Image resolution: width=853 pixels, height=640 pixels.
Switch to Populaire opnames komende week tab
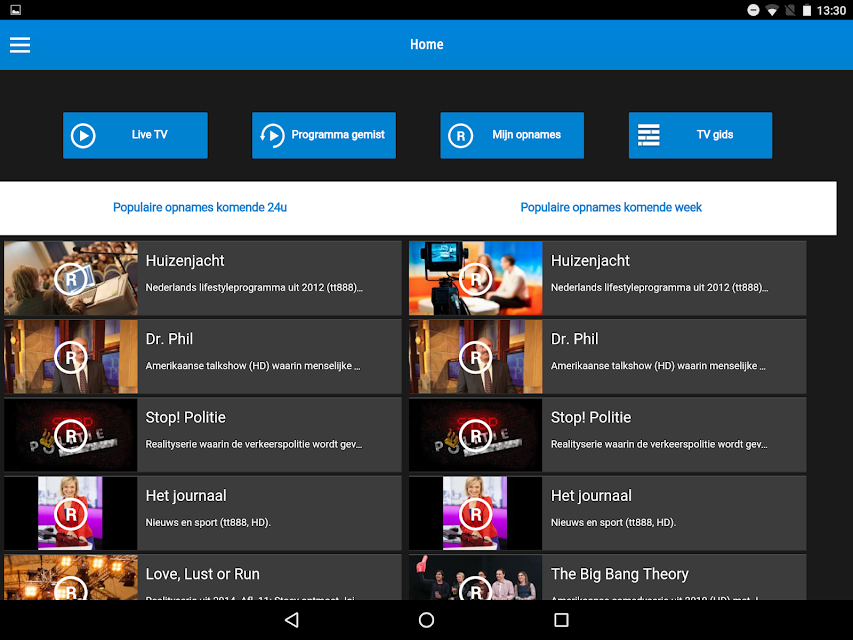point(611,207)
